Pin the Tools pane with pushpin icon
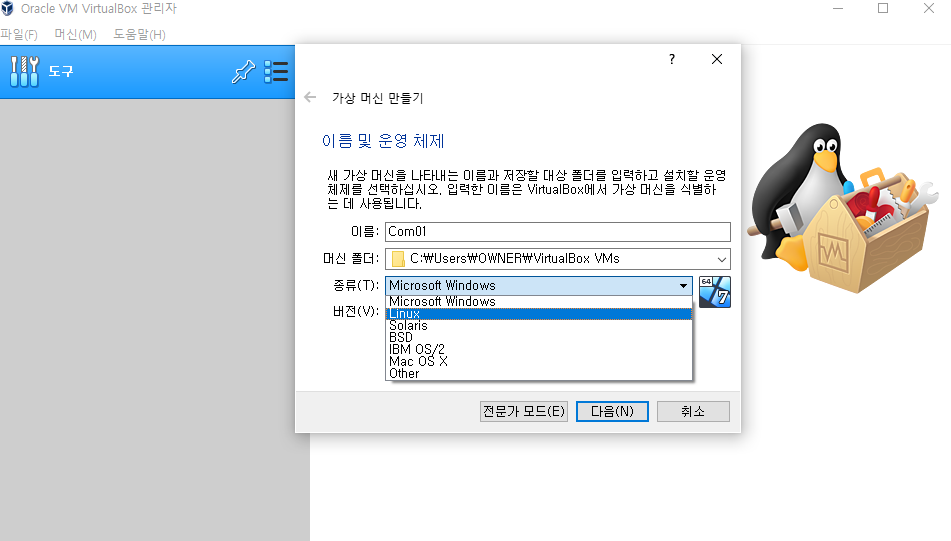The width and height of the screenshot is (951, 541). click(243, 72)
